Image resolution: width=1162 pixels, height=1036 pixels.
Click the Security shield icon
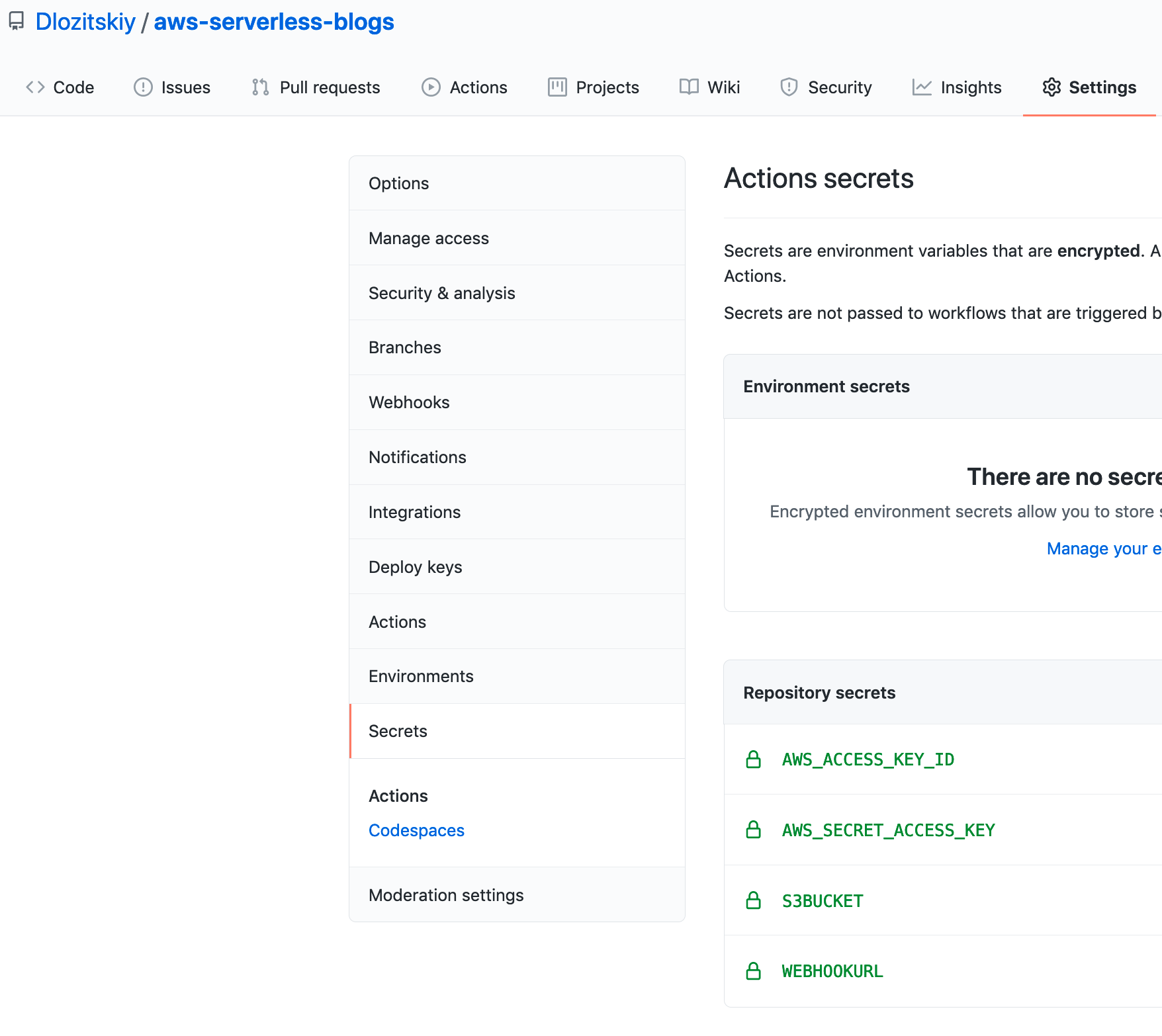coord(789,87)
